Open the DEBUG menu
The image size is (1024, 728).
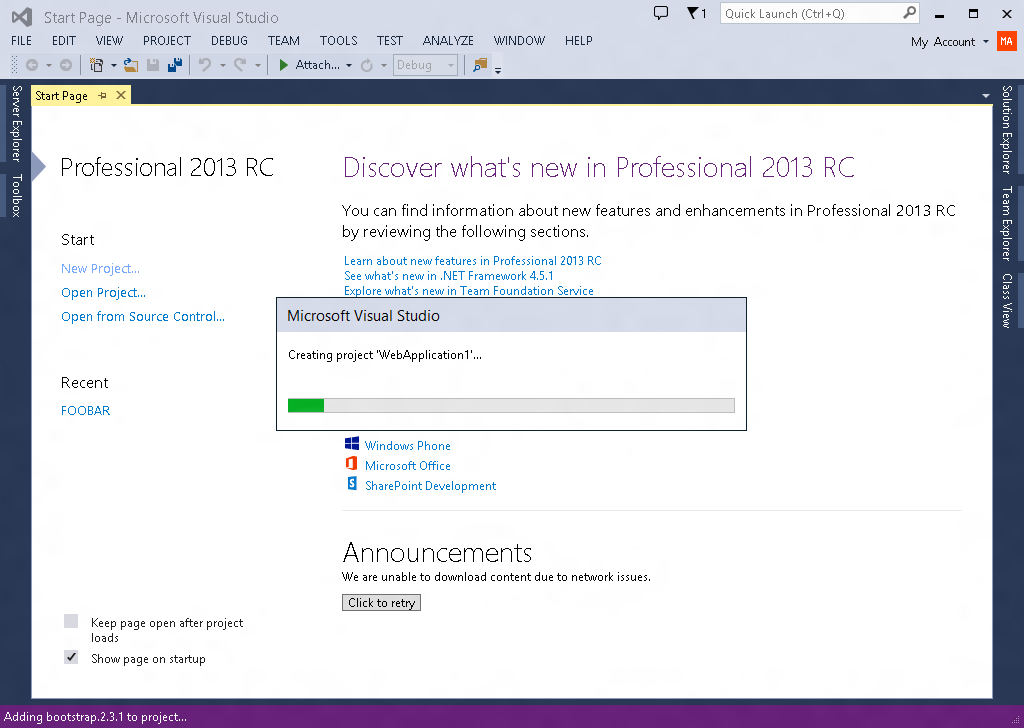229,40
